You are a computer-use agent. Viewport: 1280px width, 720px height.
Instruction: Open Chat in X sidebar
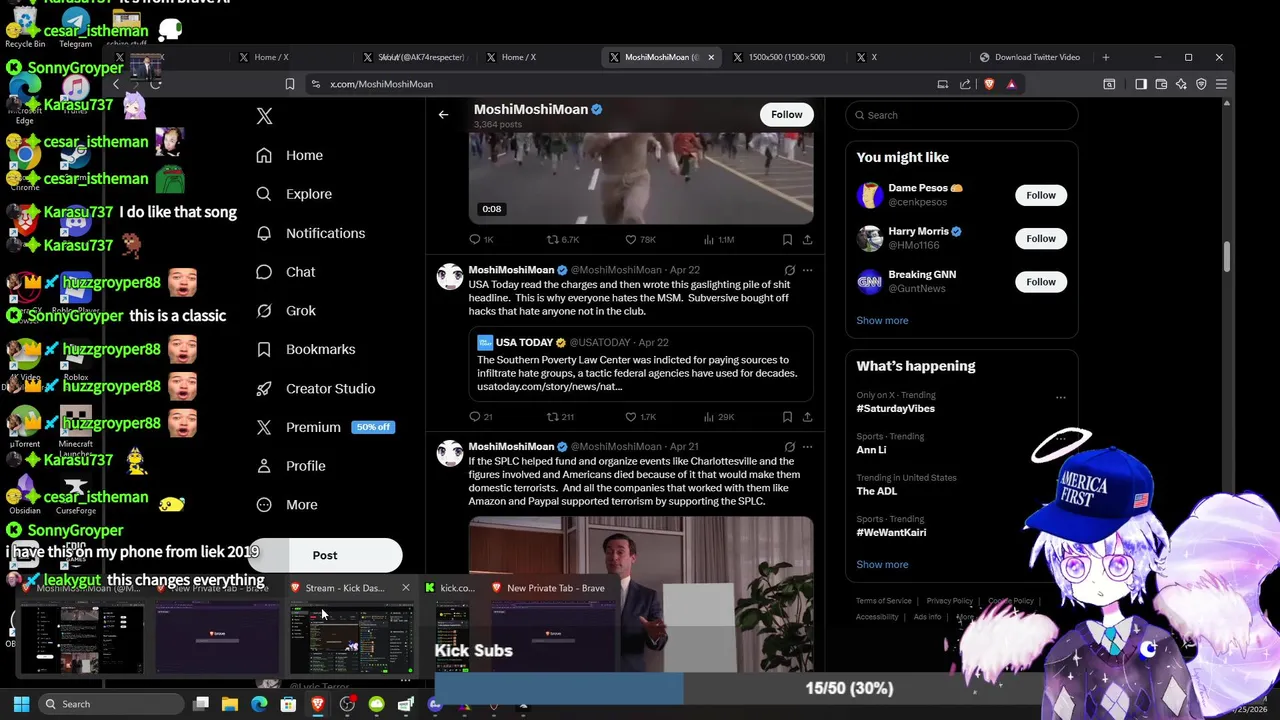286,272
